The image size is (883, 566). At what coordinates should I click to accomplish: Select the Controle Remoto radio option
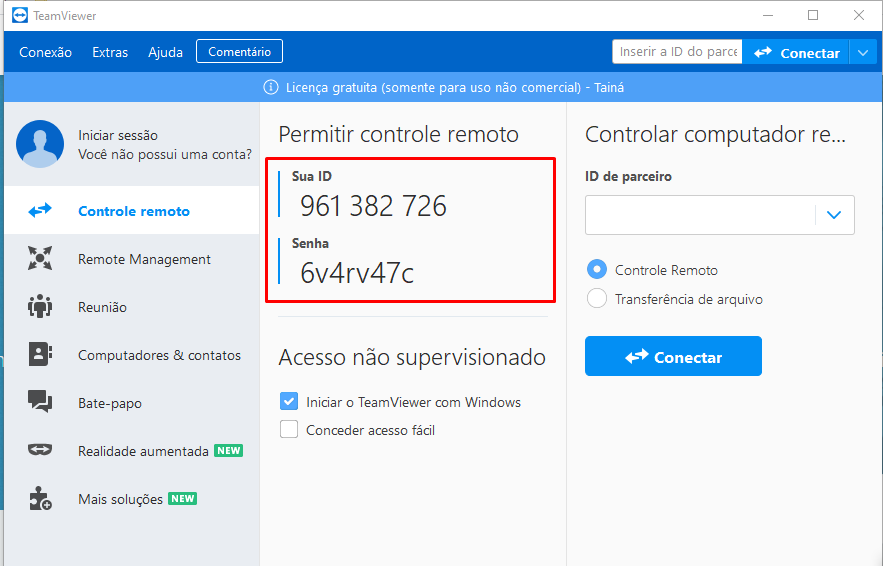[x=597, y=270]
